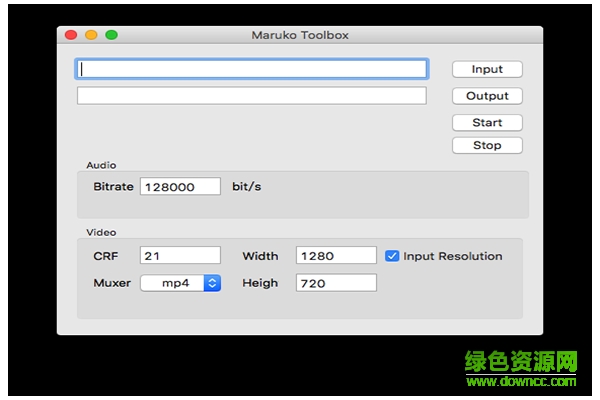The width and height of the screenshot is (600, 400).
Task: Maximize window with the green button
Action: 111,35
